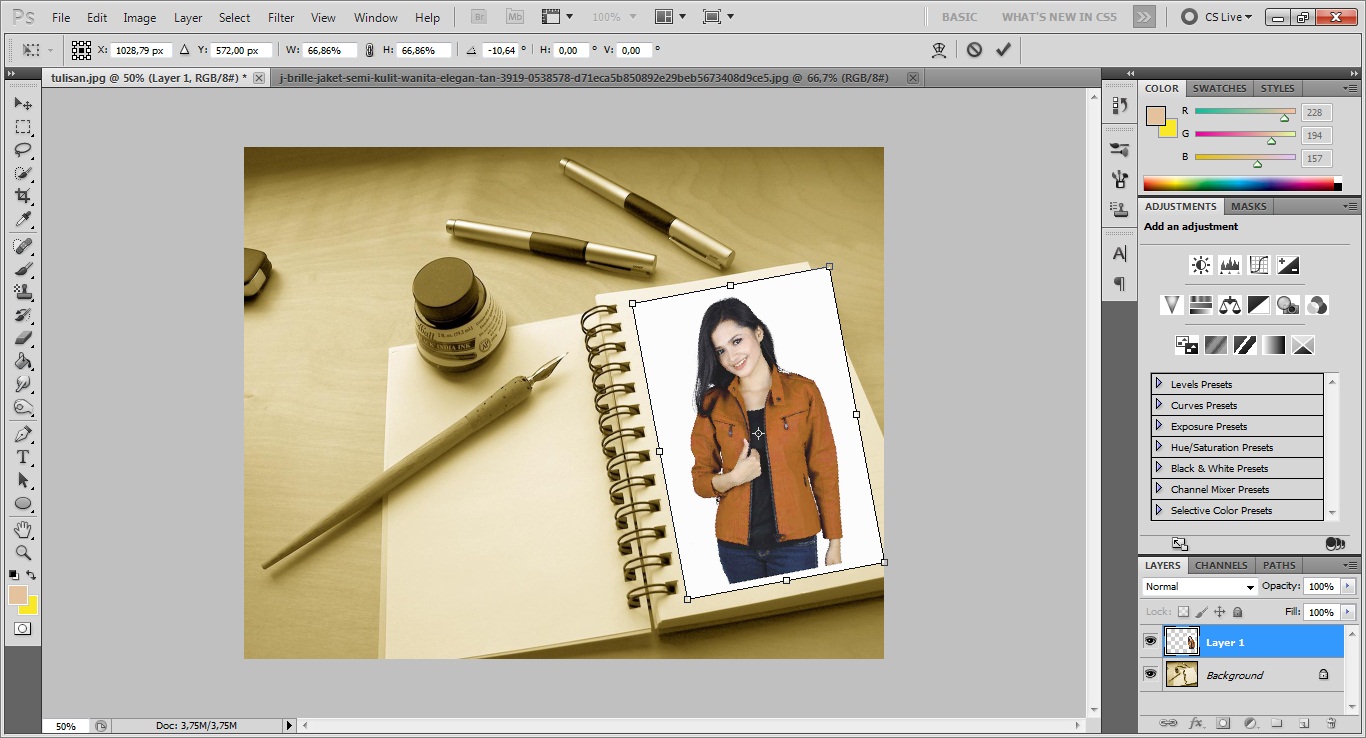1366x738 pixels.
Task: Click the WHAT'S NEW IN CS5 workspace
Action: [1059, 17]
